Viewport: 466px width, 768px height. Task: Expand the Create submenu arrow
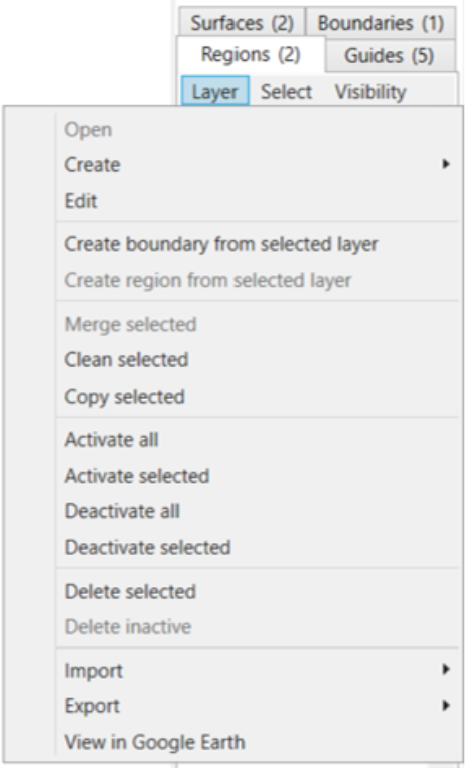[445, 164]
